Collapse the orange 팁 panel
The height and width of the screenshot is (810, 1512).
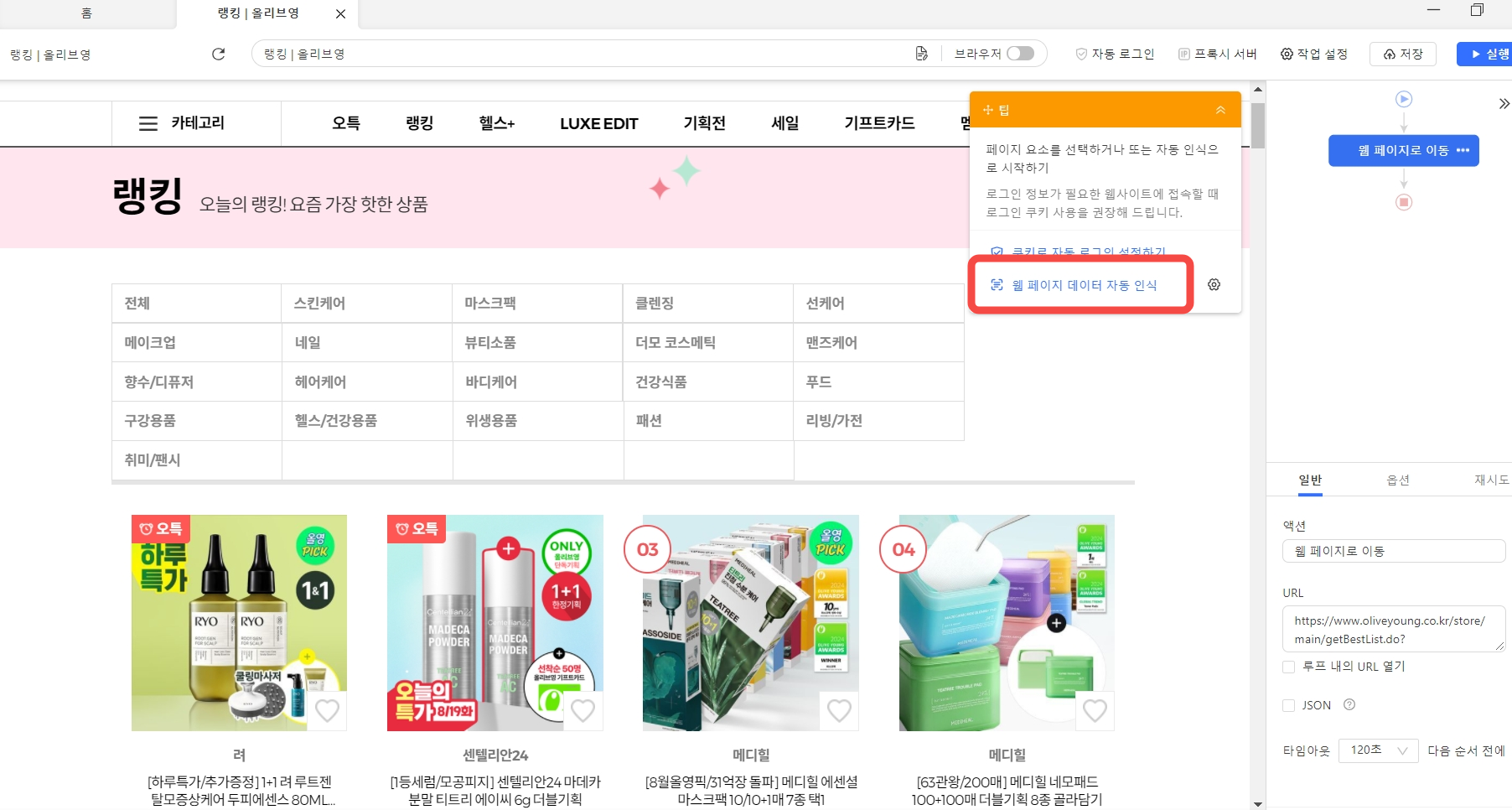pos(1220,110)
